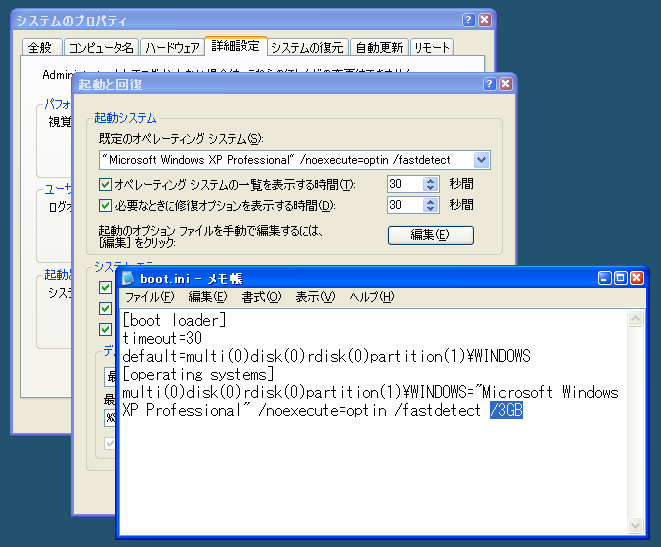
Task: Switch to コンピュータ名 tab
Action: coord(101,47)
